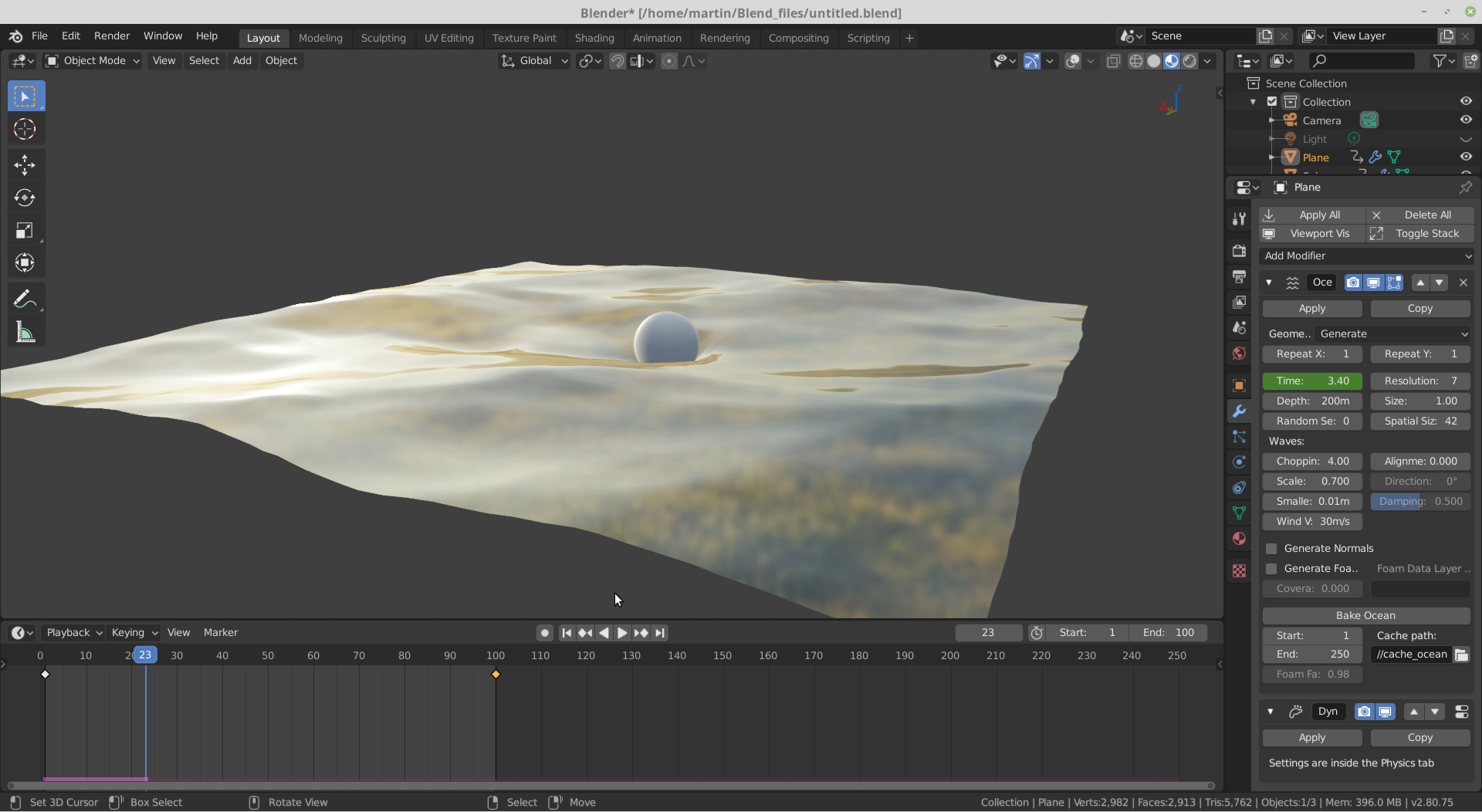Open the Render menu
1482x812 pixels.
coord(111,36)
